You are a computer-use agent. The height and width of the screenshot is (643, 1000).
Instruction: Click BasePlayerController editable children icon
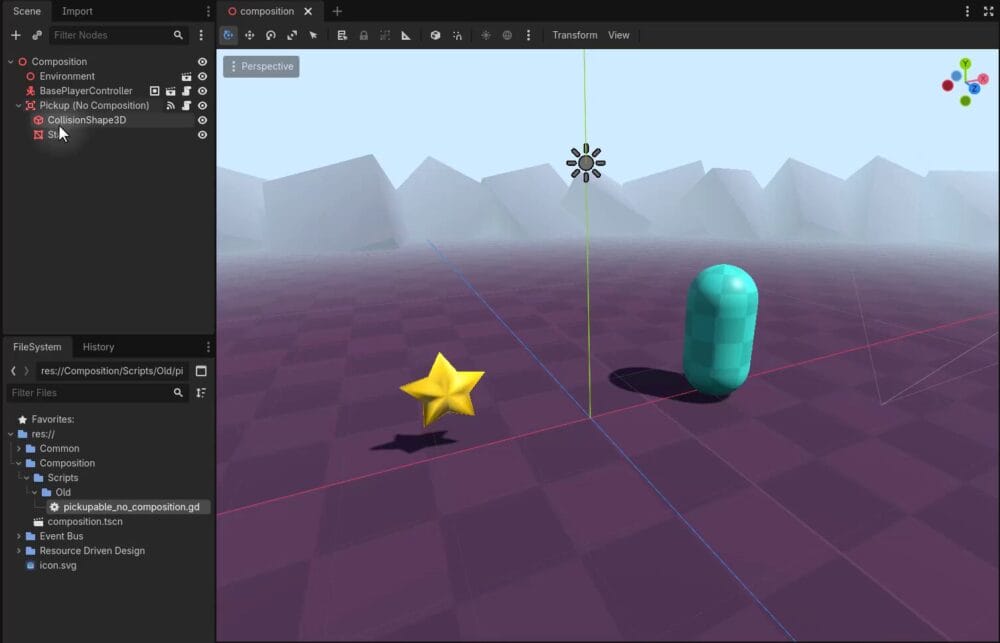pyautogui.click(x=154, y=91)
